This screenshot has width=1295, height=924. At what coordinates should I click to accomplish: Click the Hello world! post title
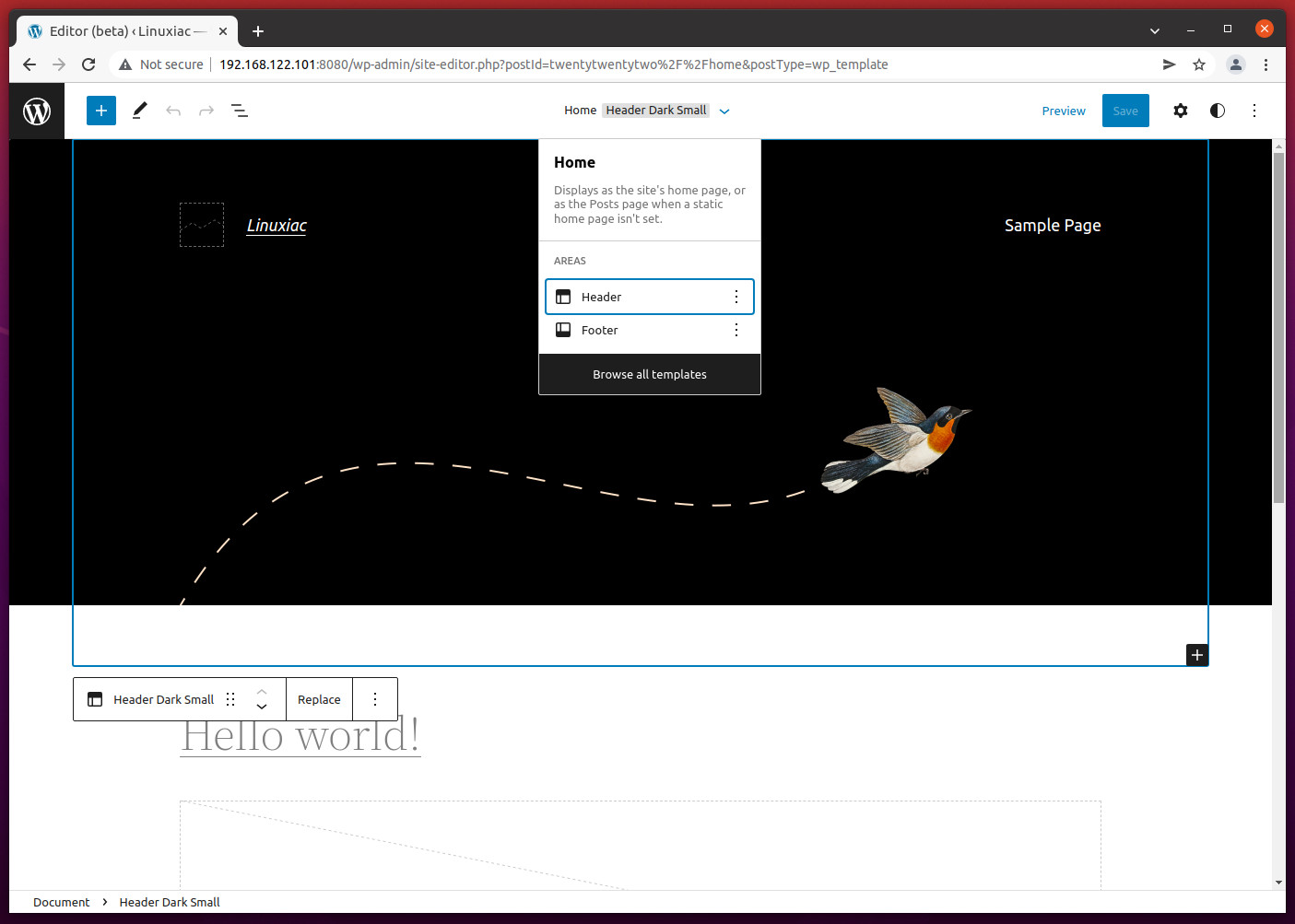click(x=300, y=735)
